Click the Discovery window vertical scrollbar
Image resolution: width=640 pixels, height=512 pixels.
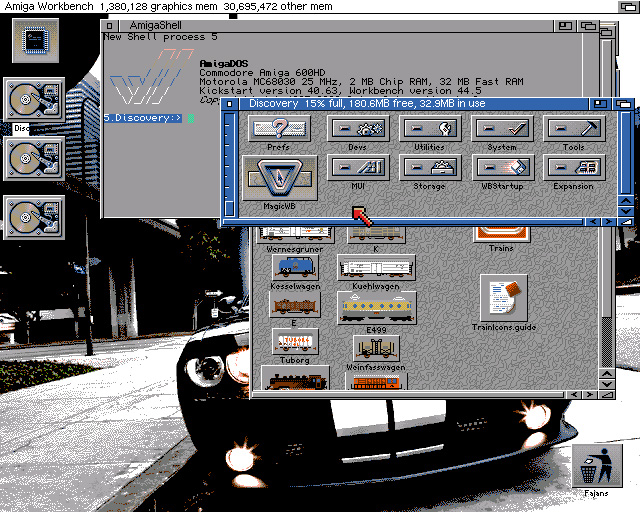[x=626, y=153]
